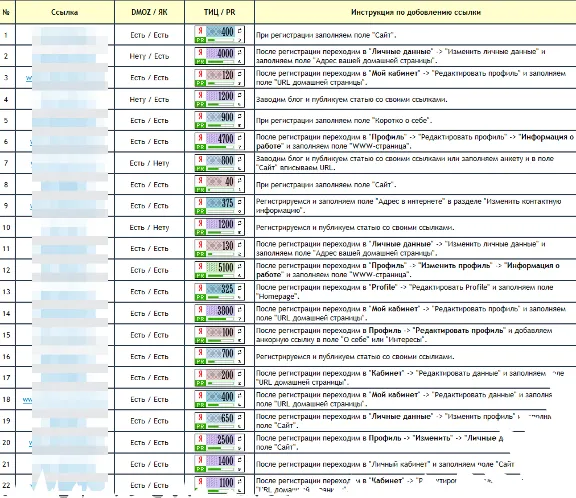Open the ТИЦ badge with value 5100

(x=219, y=270)
